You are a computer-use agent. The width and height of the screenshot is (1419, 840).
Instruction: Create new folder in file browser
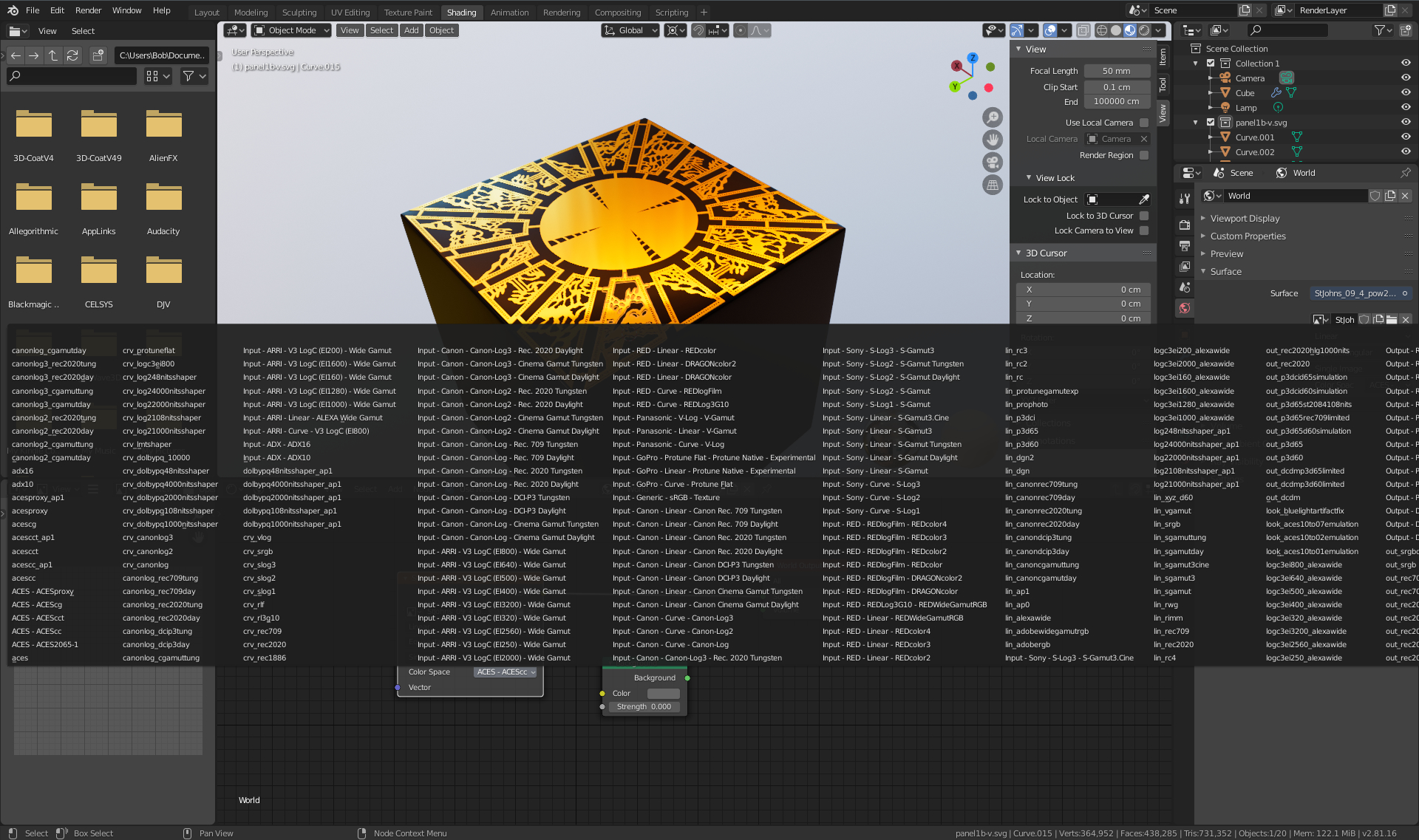[98, 55]
